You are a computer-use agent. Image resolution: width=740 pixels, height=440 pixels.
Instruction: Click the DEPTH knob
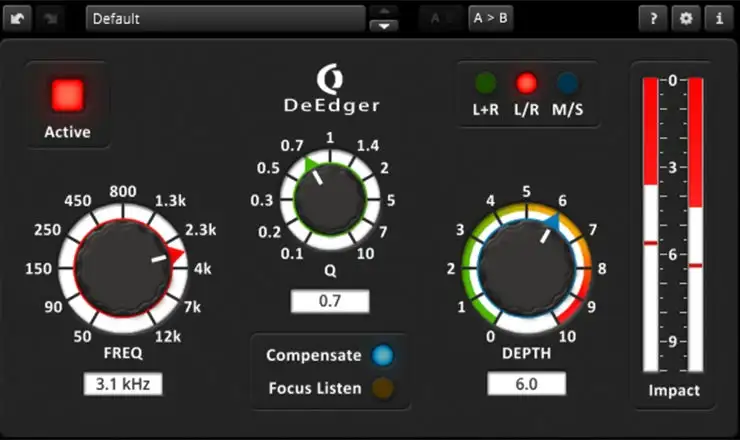[526, 268]
